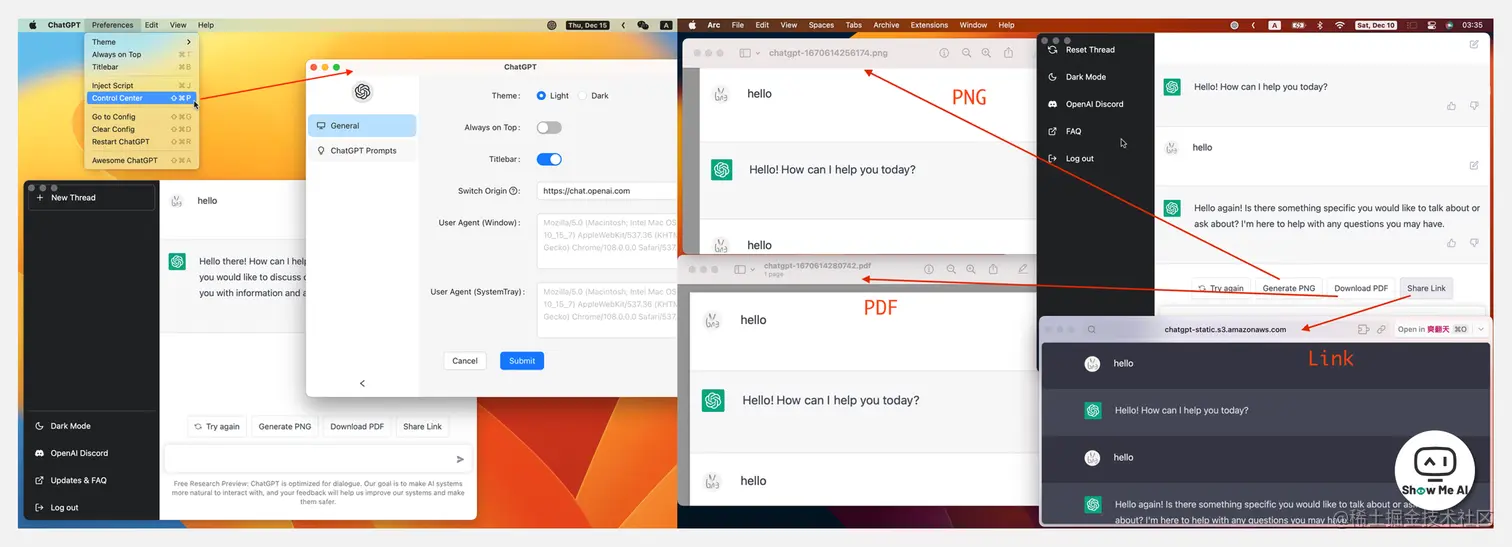
Task: Open the Preferences menu in the menu bar
Action: click(x=112, y=25)
